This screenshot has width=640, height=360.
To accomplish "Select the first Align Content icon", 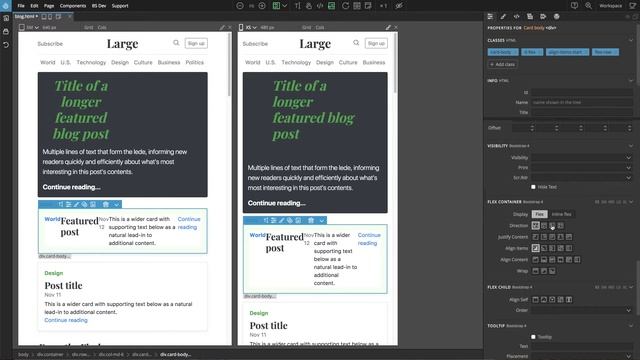I will [536, 260].
